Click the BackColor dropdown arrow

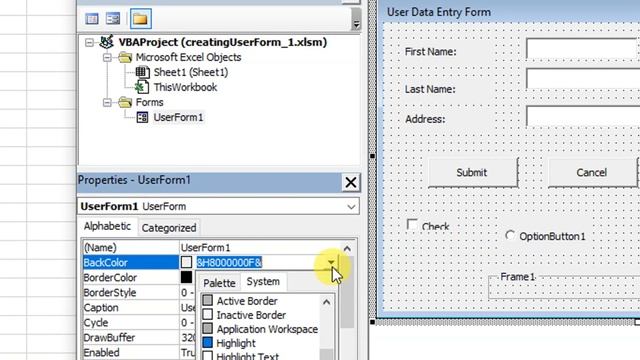[x=331, y=262]
